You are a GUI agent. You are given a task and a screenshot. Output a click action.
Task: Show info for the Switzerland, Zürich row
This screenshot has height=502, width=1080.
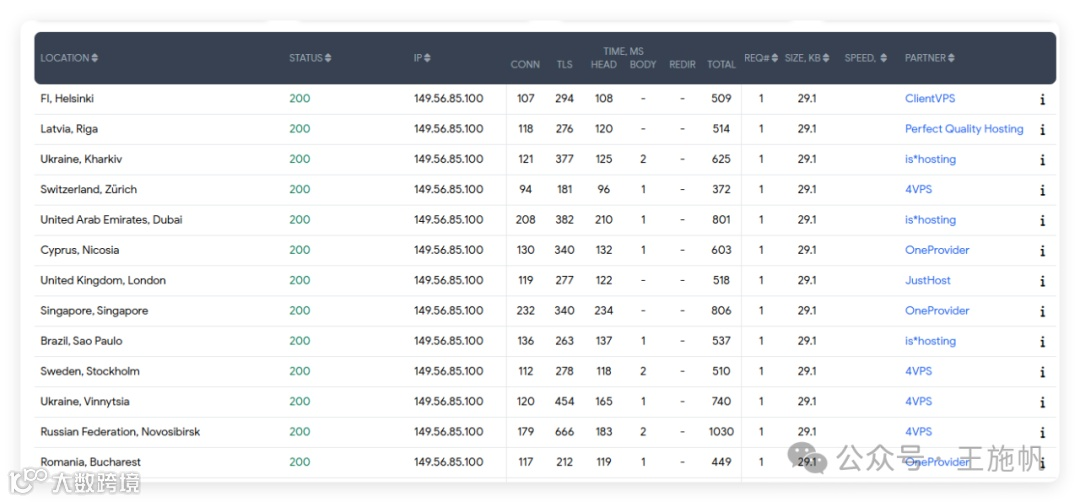tap(1042, 190)
